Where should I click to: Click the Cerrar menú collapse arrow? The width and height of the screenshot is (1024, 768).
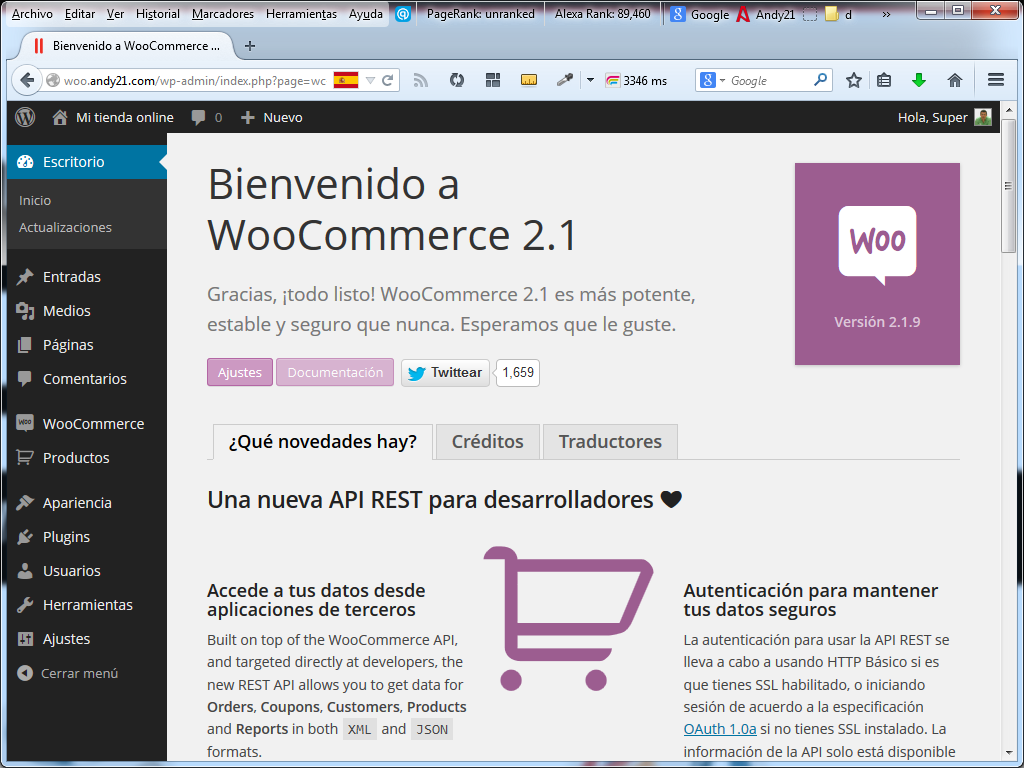coord(25,673)
